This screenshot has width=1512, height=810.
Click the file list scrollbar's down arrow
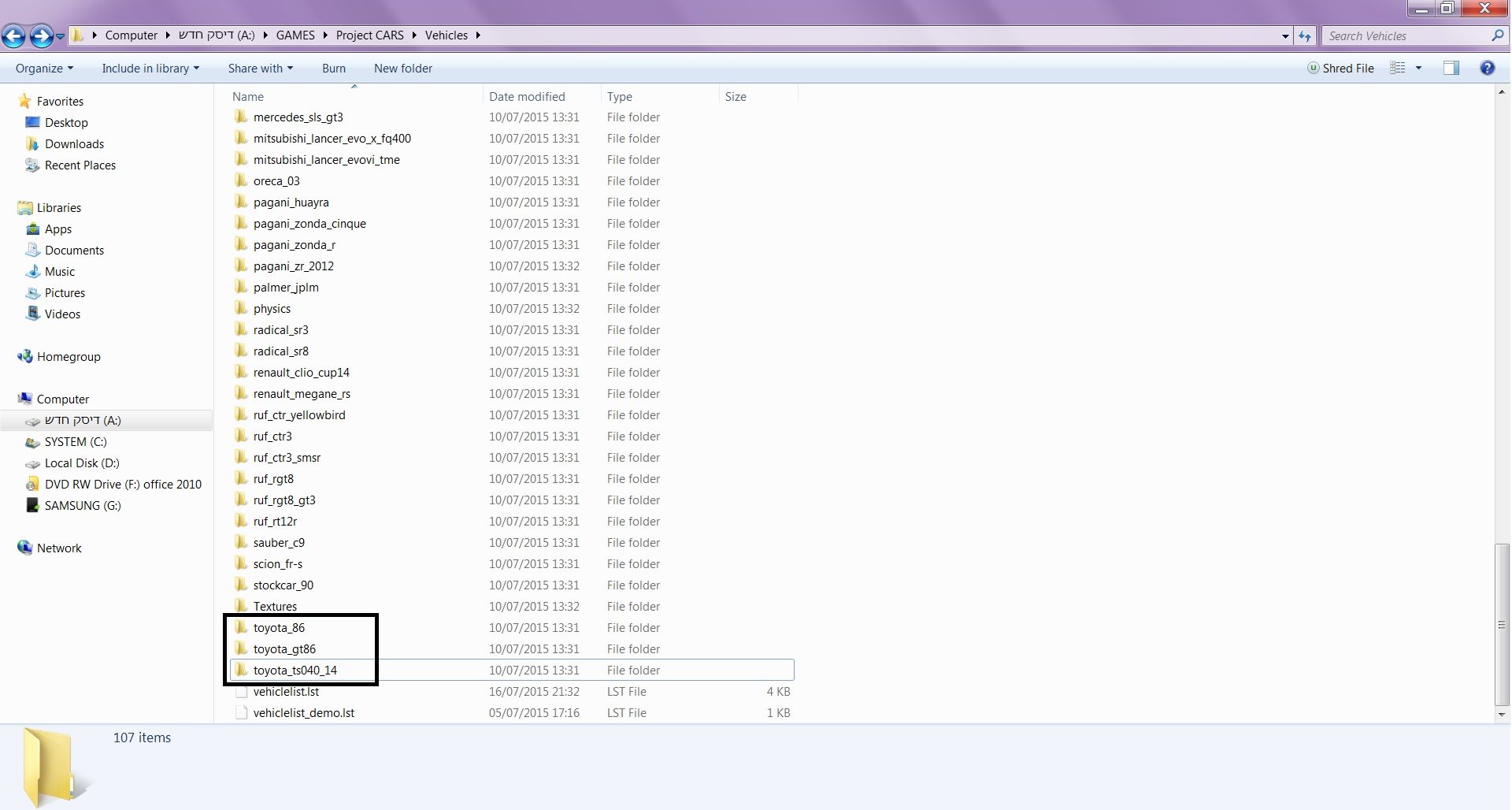coord(1502,715)
